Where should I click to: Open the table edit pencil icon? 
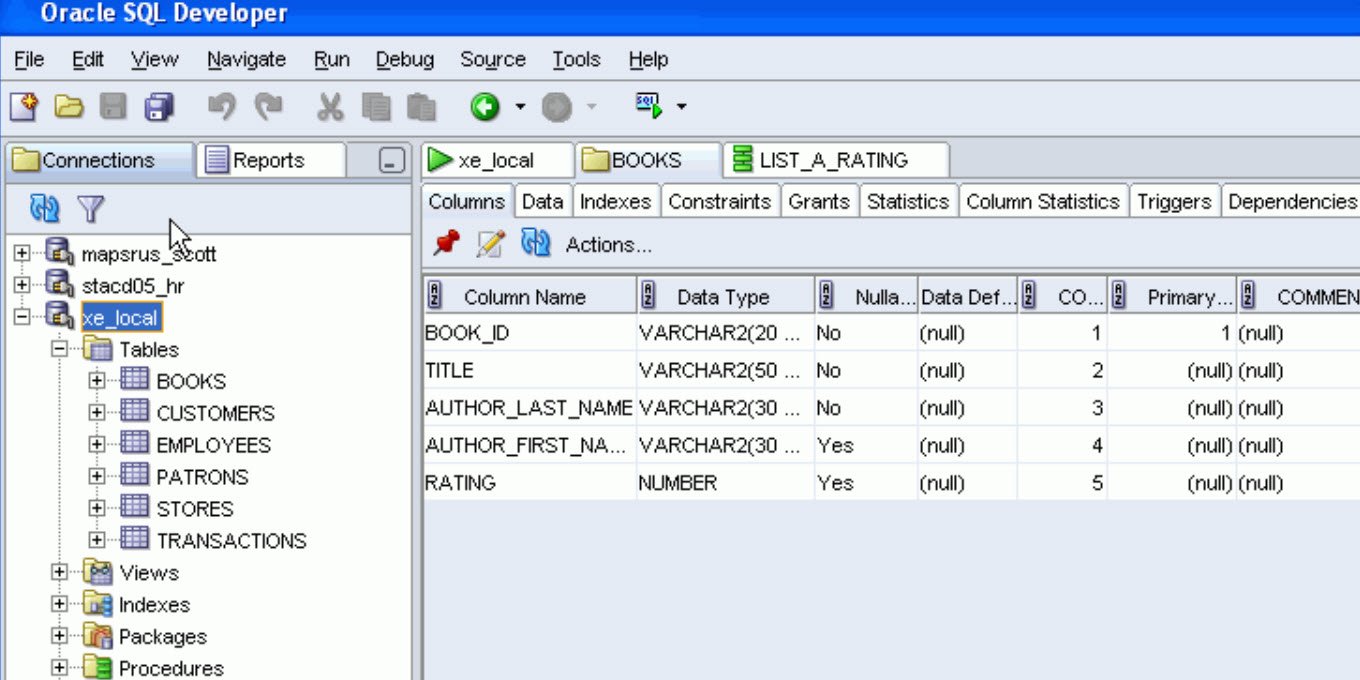click(489, 243)
